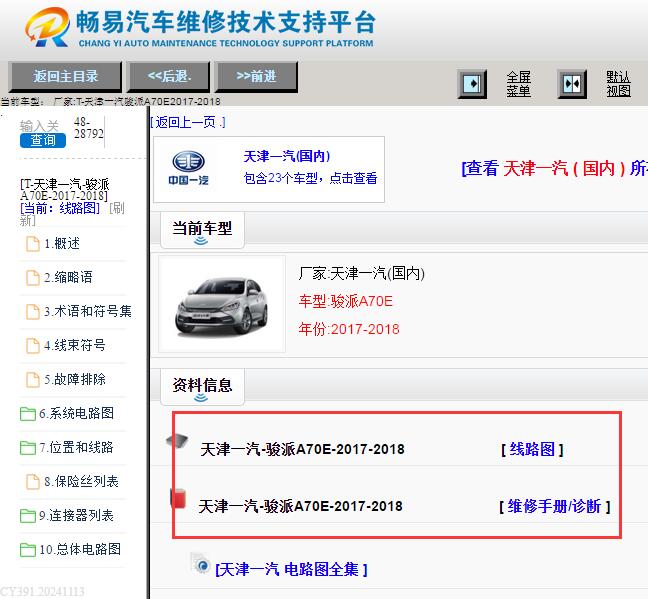
Task: Expand folder 9.连接器列表
Action: point(76,515)
